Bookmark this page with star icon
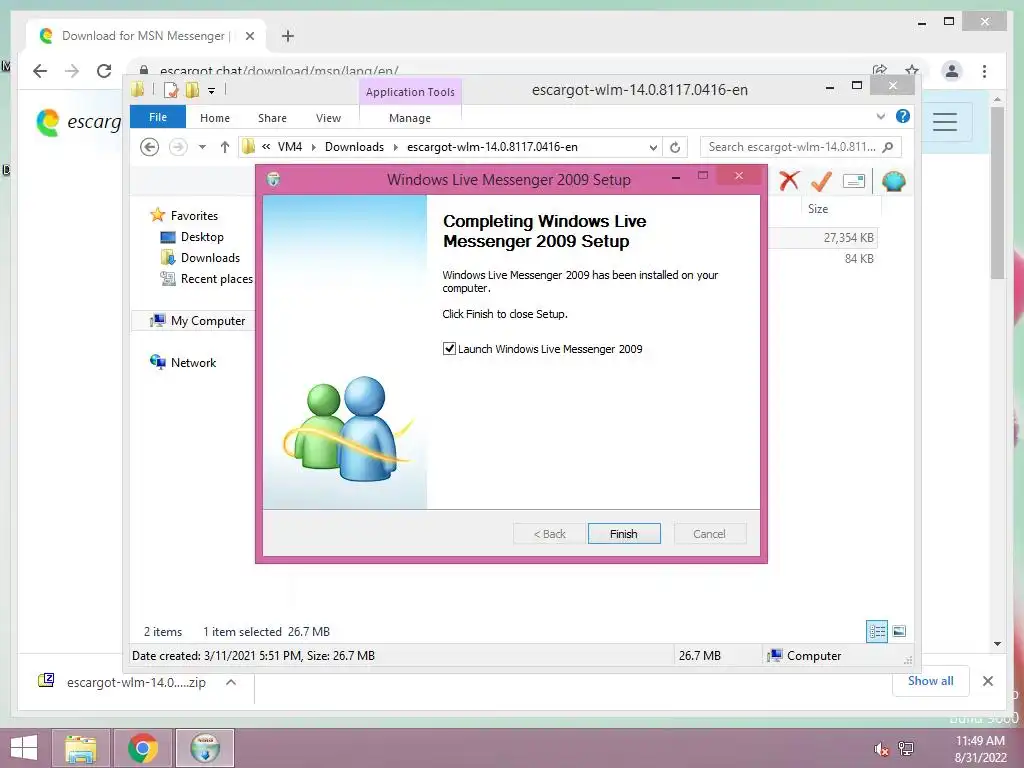This screenshot has height=768, width=1024. point(912,70)
